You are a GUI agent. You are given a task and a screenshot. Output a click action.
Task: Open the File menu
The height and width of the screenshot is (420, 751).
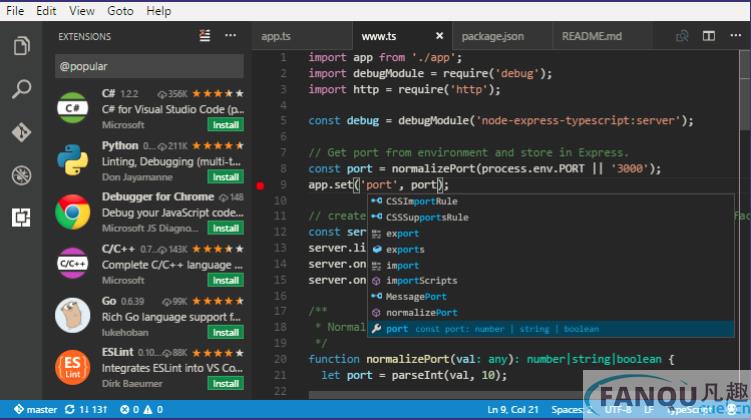point(15,11)
